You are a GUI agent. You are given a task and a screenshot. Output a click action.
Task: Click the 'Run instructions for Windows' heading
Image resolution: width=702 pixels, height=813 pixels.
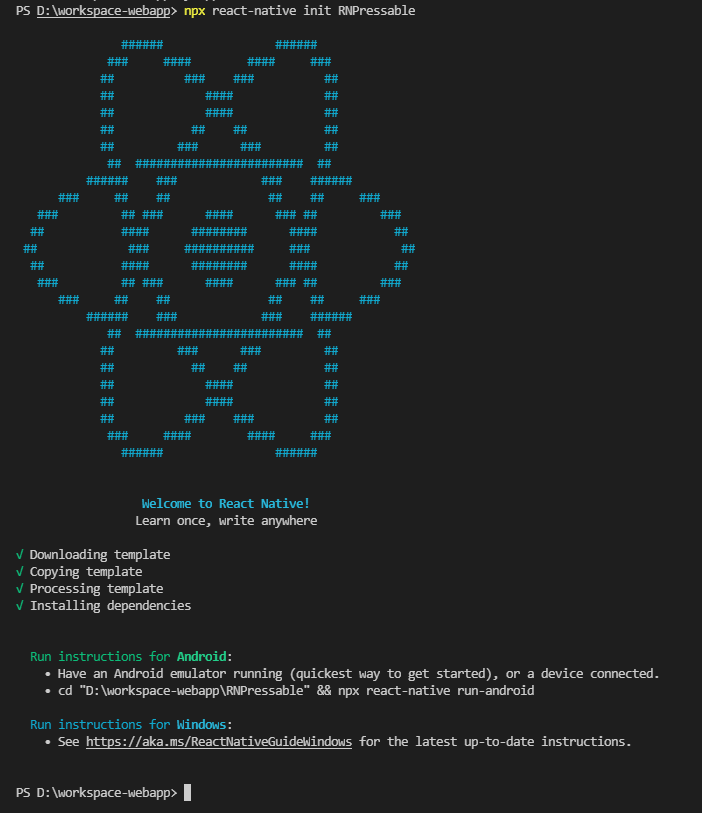pos(131,725)
